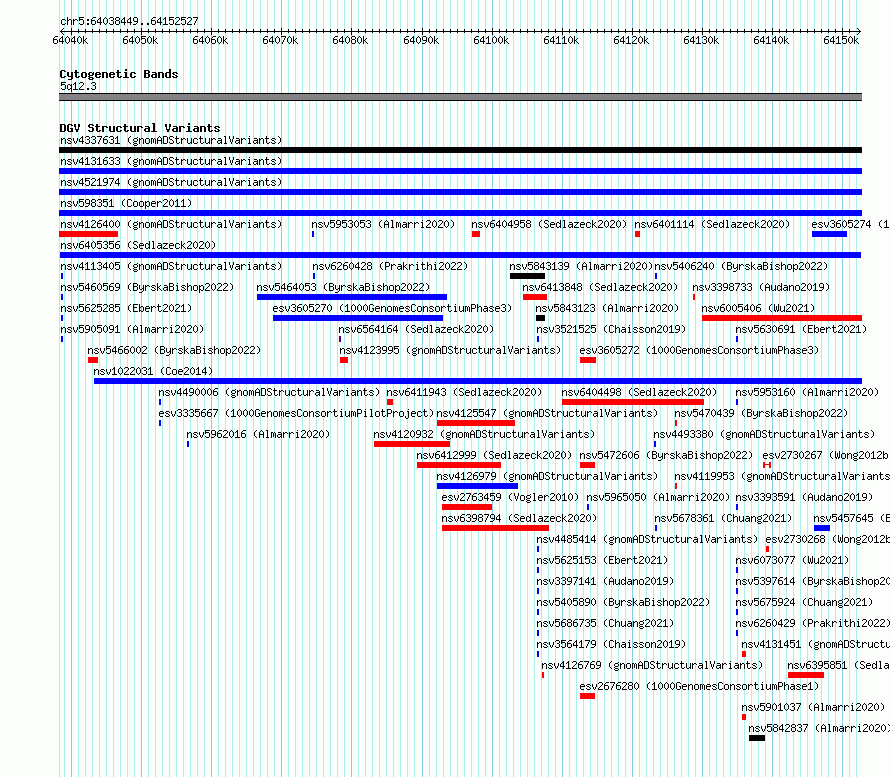Click the nsv4521974 gnomAD variant label
Screen dimensions: 890x777
tap(171, 182)
